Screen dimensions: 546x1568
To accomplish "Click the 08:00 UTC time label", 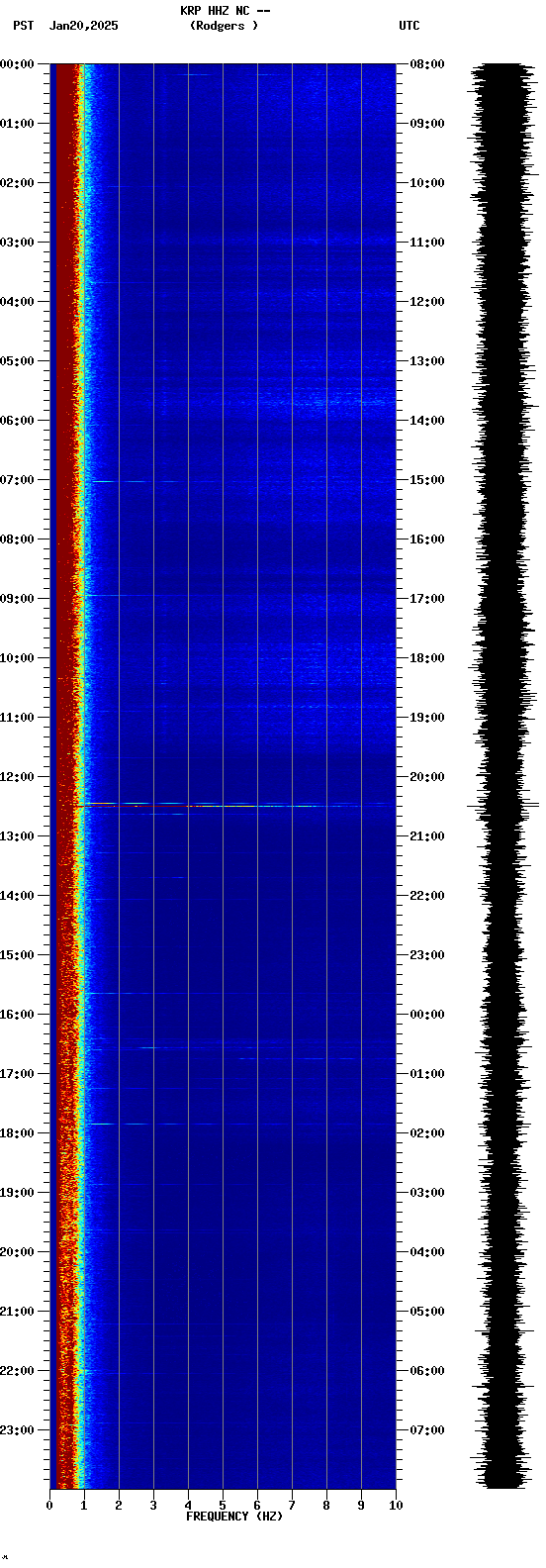I will [427, 64].
